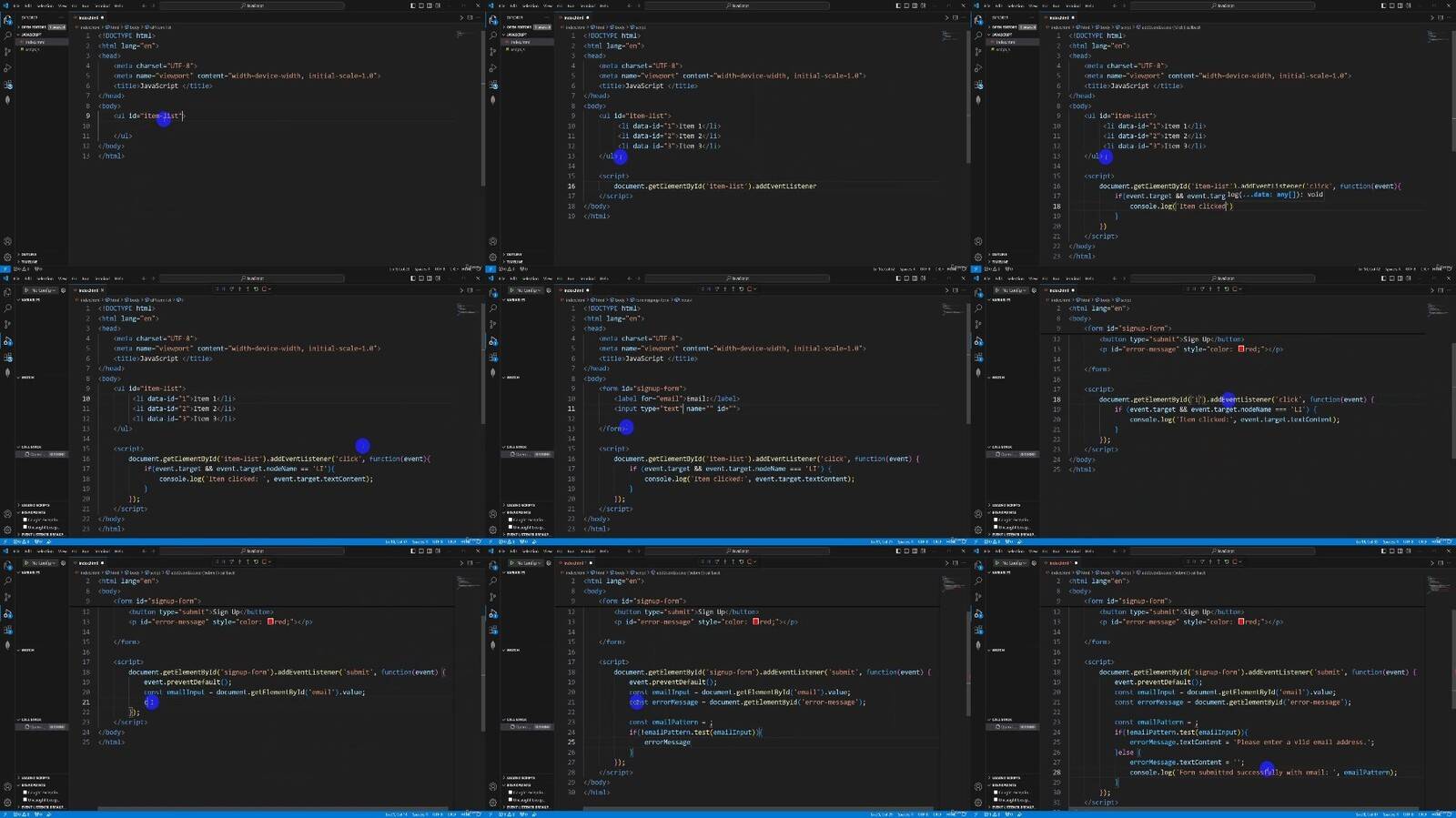This screenshot has height=818, width=1456.
Task: Click paused call stack entry, window on line 10
Action: (x=42, y=454)
